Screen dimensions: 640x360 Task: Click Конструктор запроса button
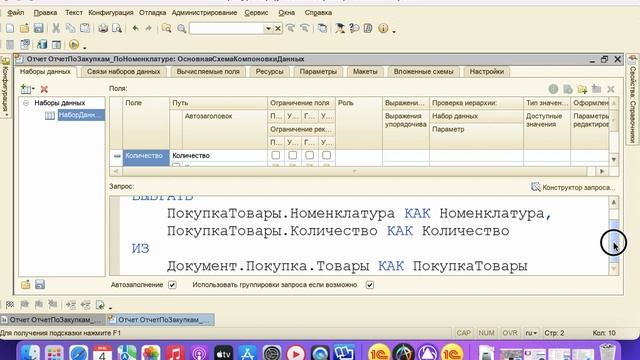point(573,187)
